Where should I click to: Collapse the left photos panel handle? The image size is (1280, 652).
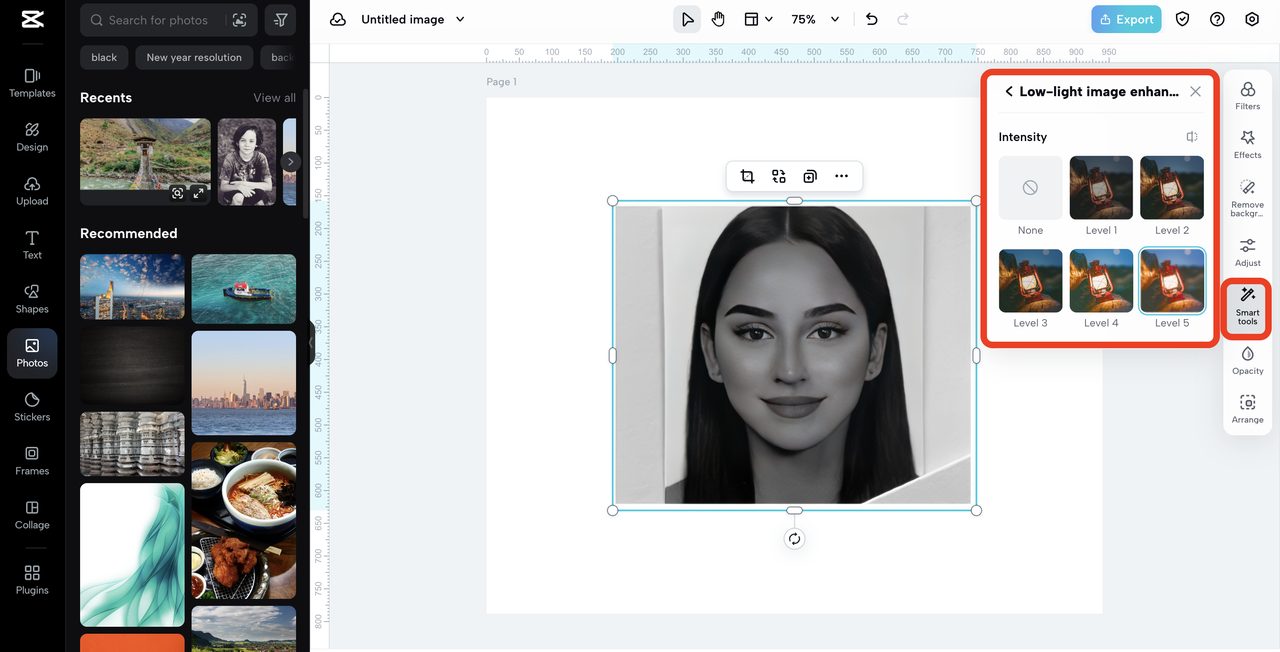311,343
